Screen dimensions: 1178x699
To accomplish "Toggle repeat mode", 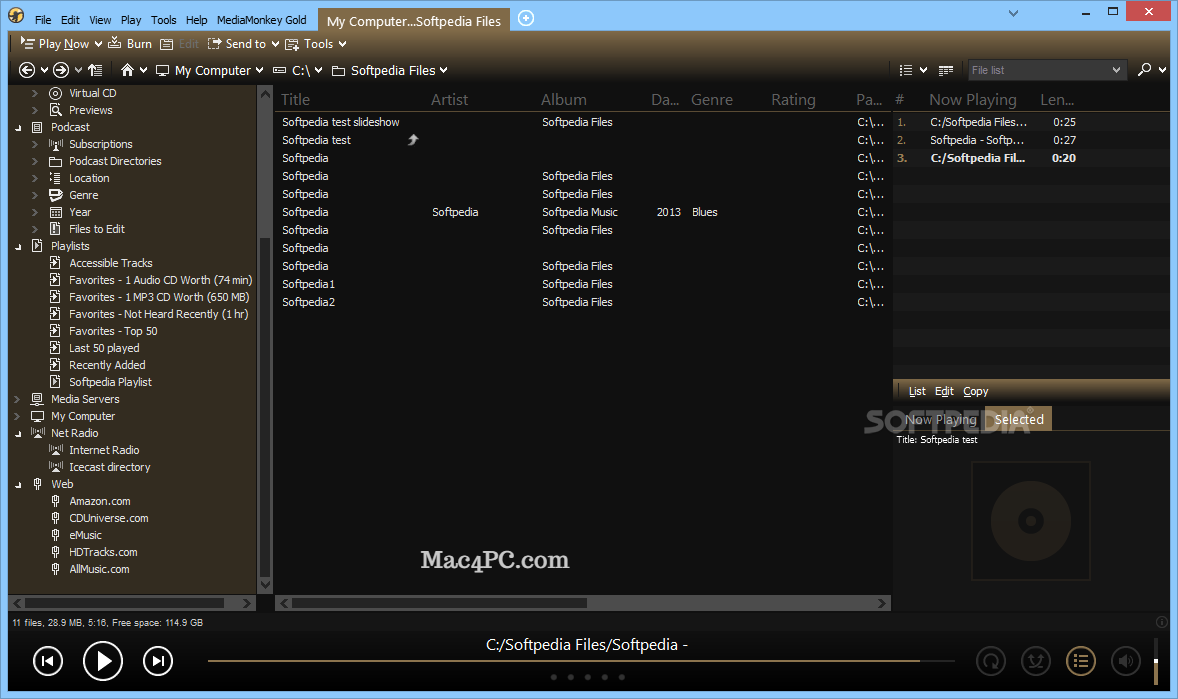I will (991, 661).
